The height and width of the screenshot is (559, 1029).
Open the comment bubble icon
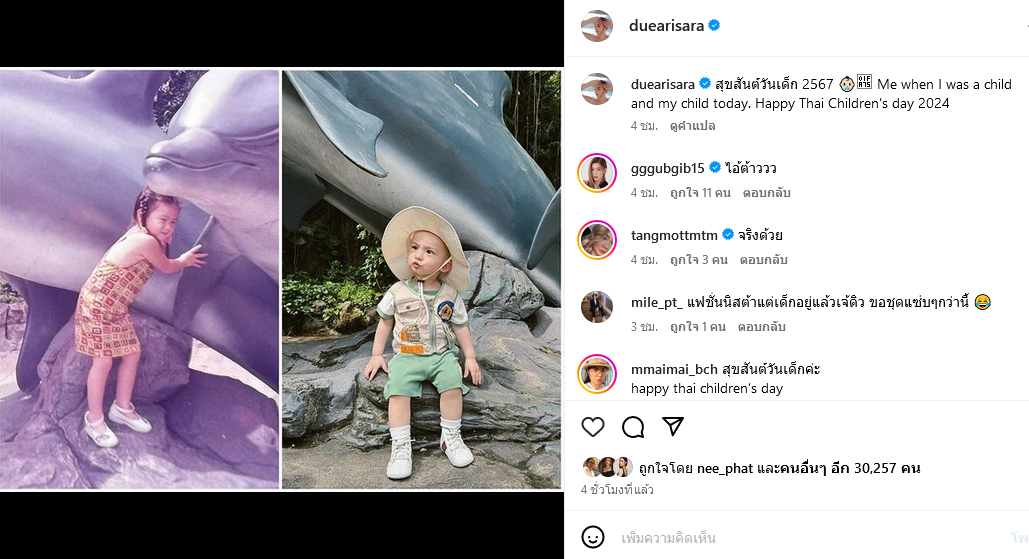click(633, 427)
